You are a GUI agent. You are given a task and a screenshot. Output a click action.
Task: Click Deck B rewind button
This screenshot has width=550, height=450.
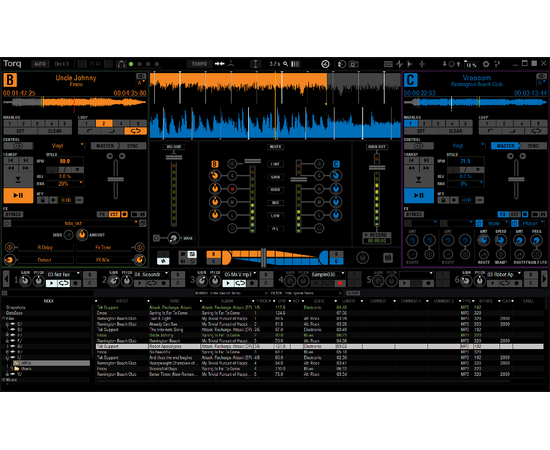pyautogui.click(x=11, y=168)
